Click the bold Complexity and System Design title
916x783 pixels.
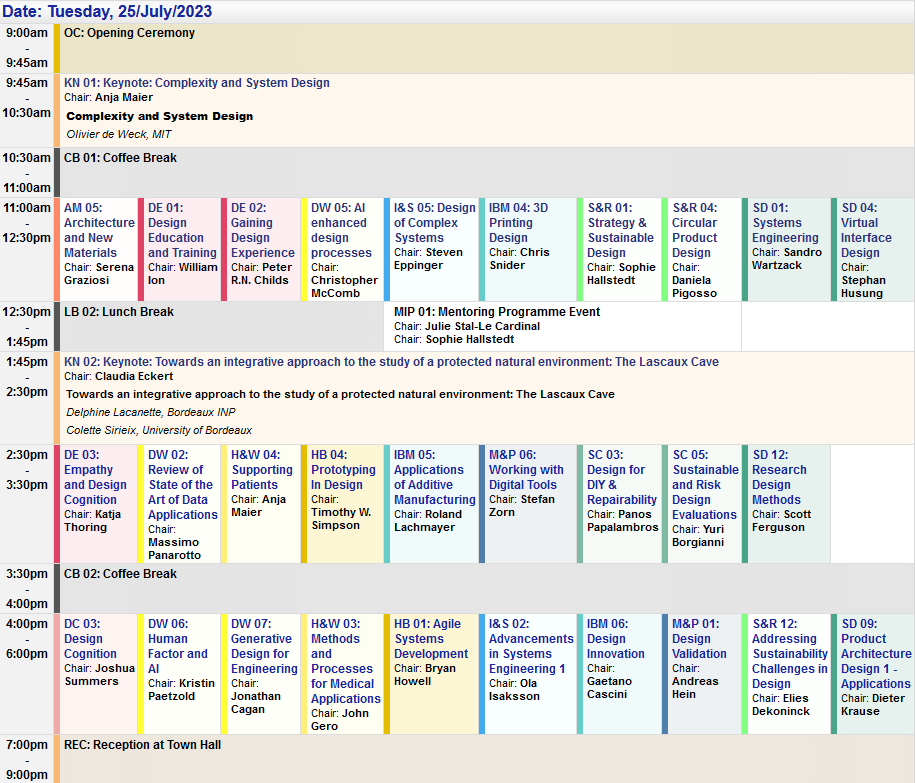[x=159, y=116]
